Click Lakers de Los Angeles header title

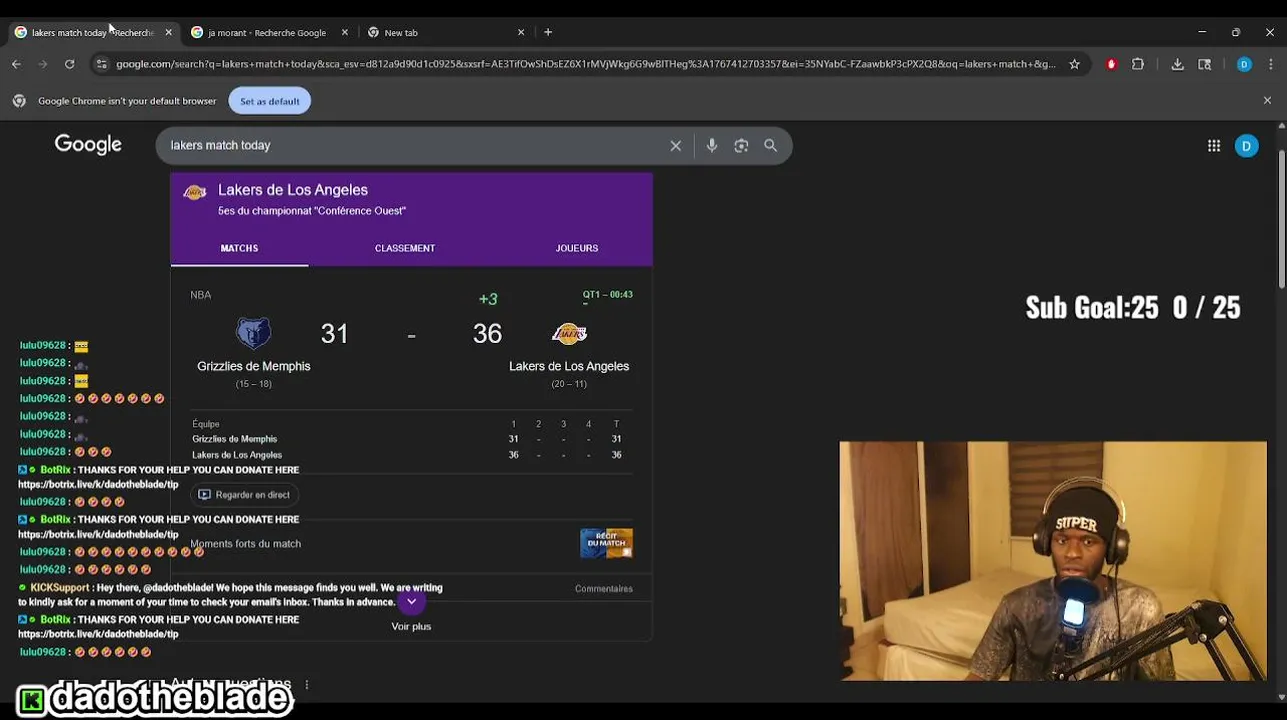tap(293, 190)
